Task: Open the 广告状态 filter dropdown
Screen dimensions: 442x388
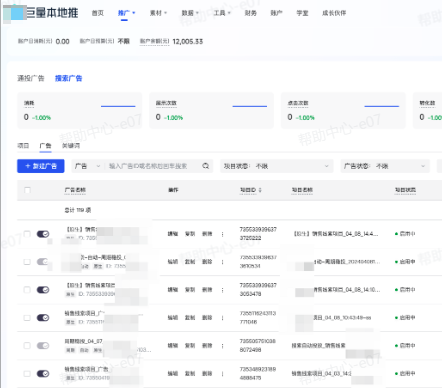Action: click(385, 166)
